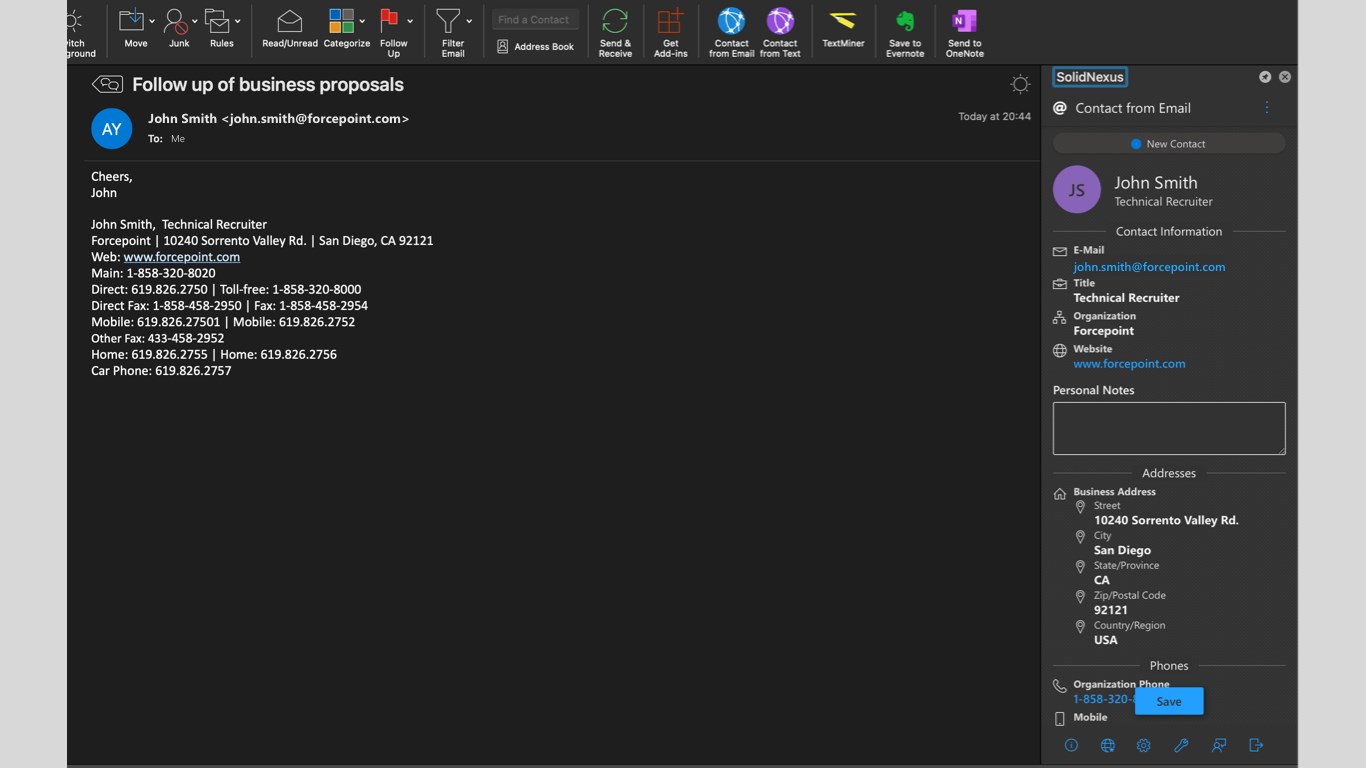Viewport: 1366px width, 768px height.
Task: Click inside the Personal Notes text box
Action: coord(1169,429)
